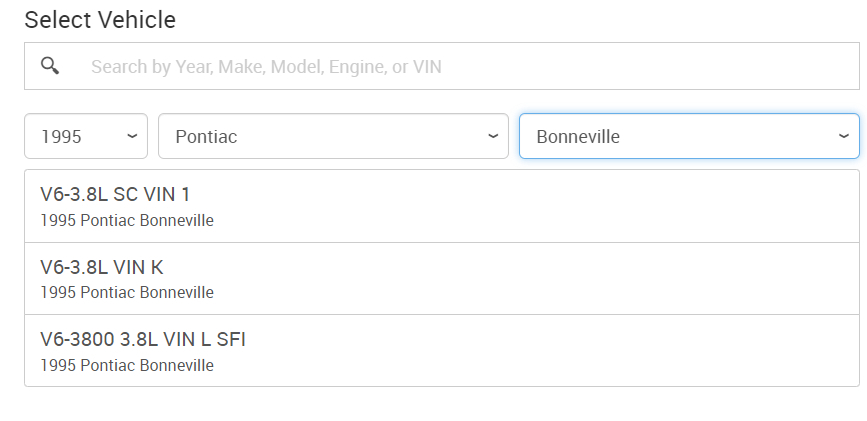Click the chevron arrow on Pontiac selector
This screenshot has width=867, height=421.
pos(492,137)
